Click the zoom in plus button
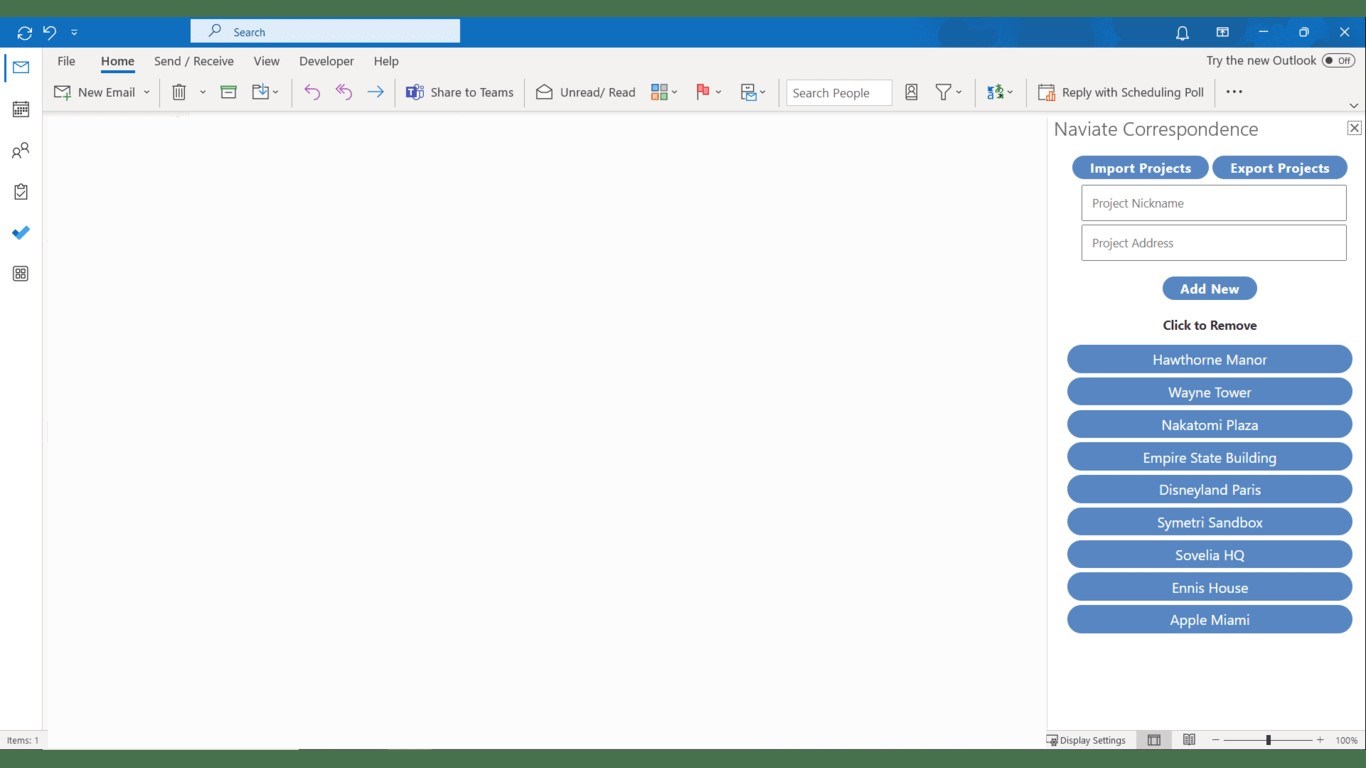Viewport: 1366px width, 768px height. pyautogui.click(x=1320, y=740)
